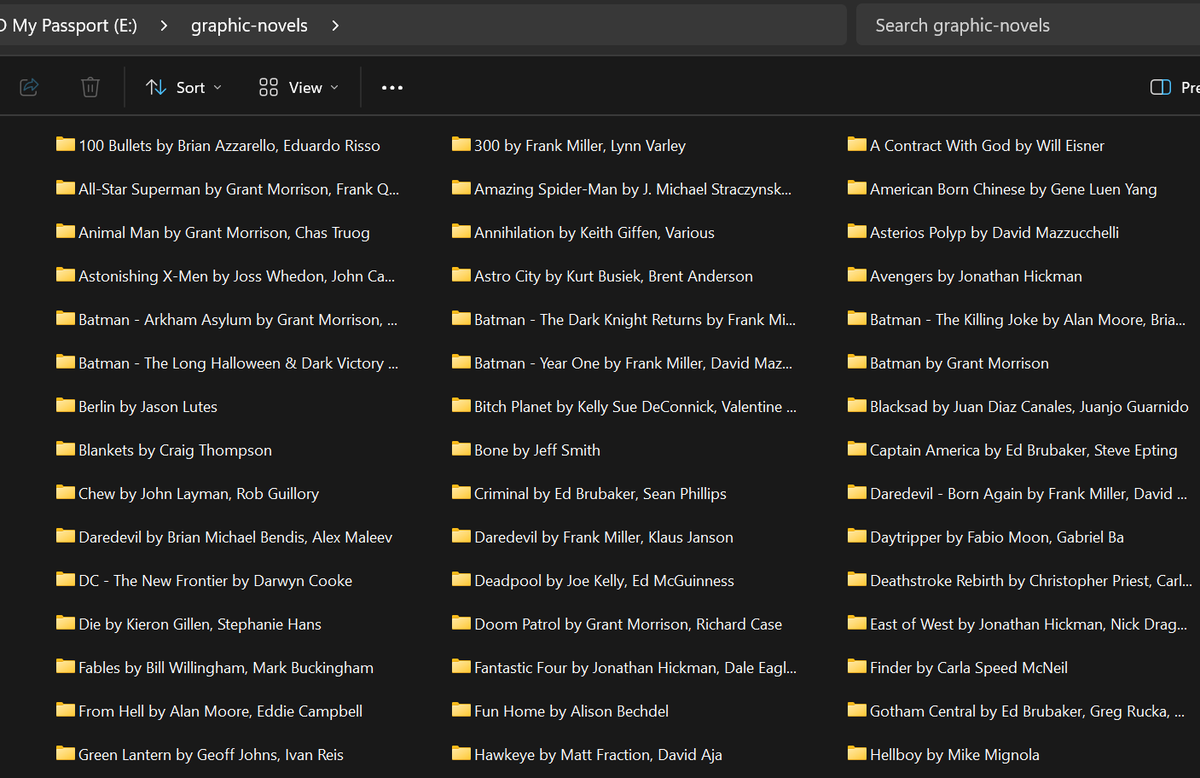Select folder icon for 100 Bullets
The width and height of the screenshot is (1200, 778).
tap(66, 145)
